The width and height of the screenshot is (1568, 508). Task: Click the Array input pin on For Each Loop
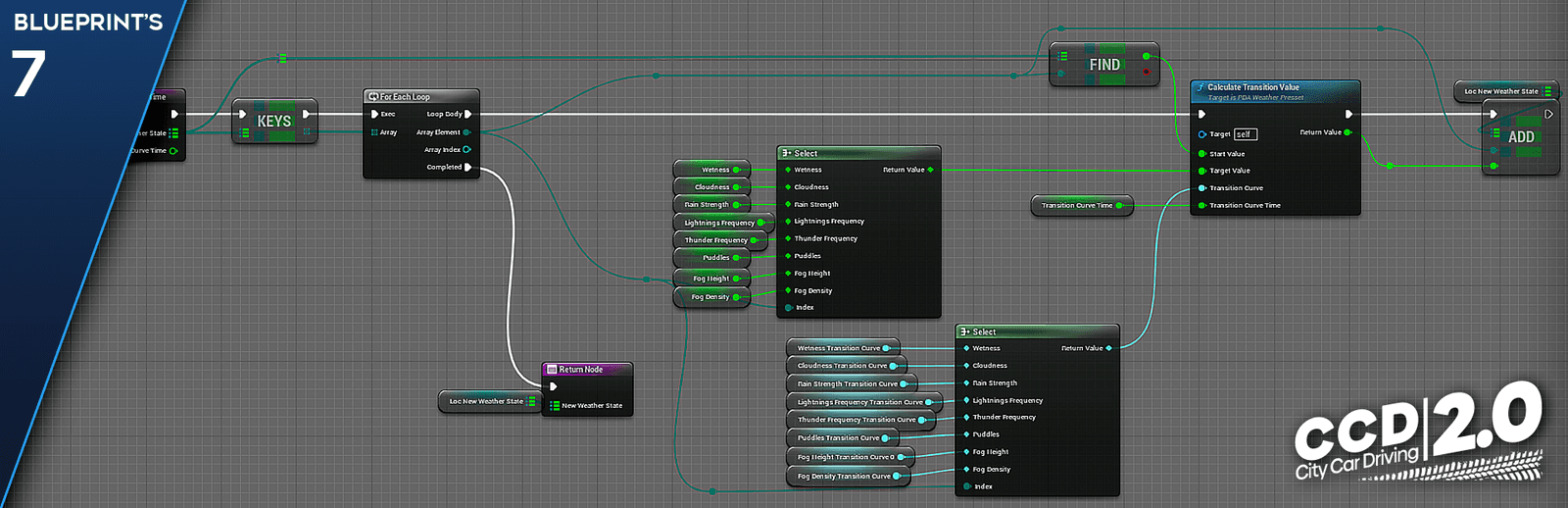coord(374,131)
